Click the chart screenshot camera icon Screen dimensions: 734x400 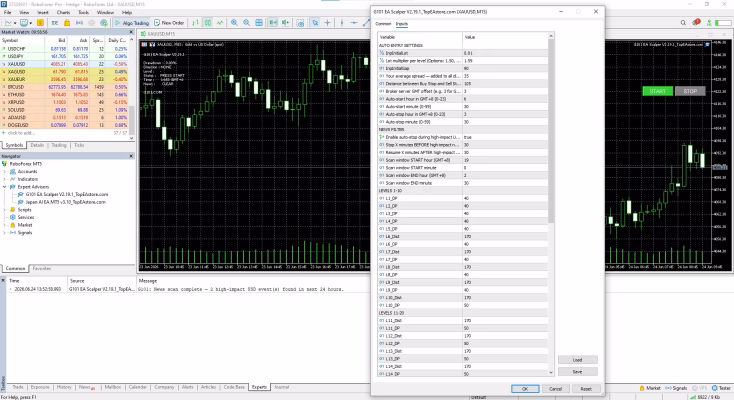[301, 22]
